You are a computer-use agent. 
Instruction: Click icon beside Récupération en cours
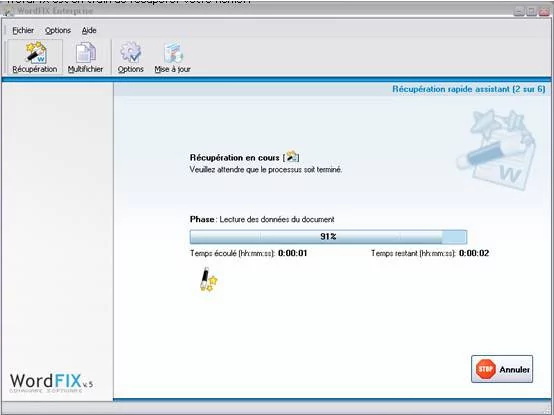pos(291,156)
